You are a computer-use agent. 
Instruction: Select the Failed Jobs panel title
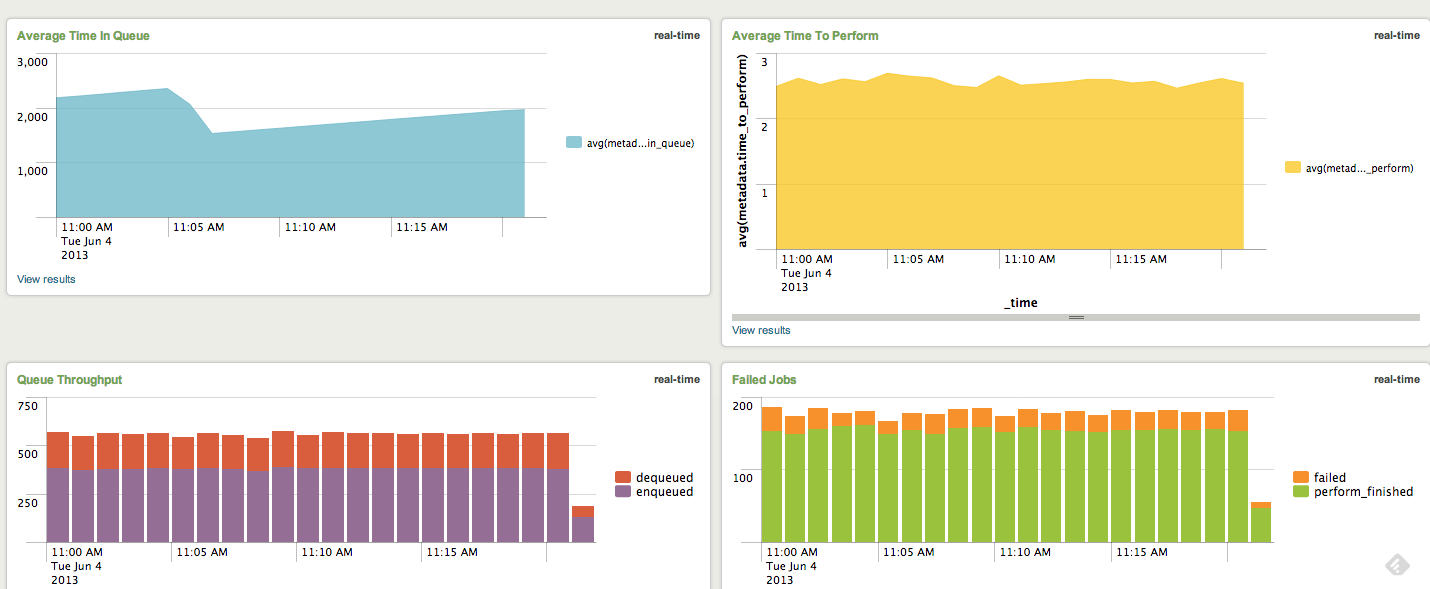(764, 380)
